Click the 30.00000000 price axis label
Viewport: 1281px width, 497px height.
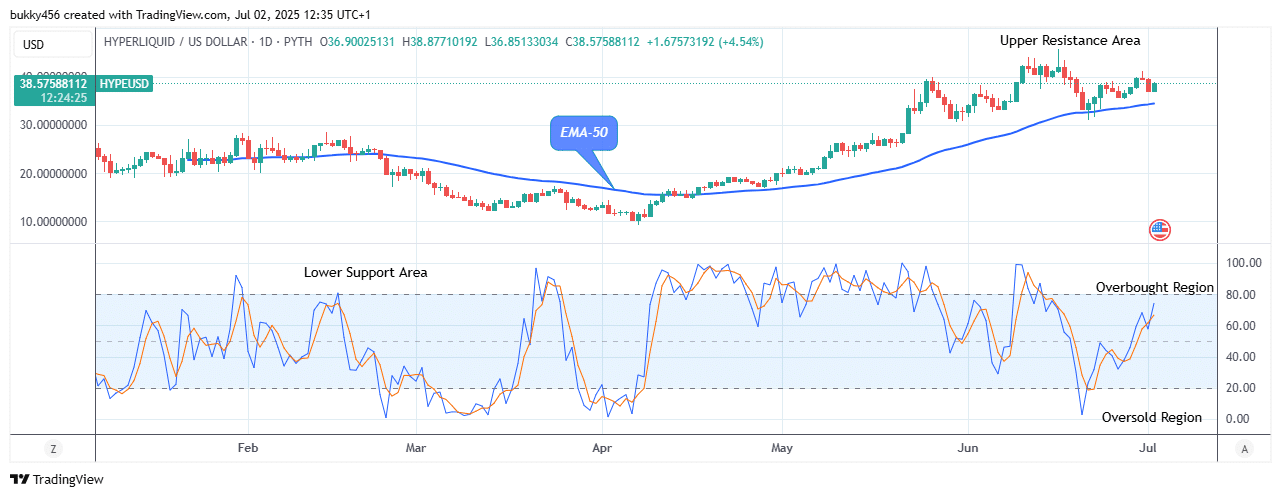pyautogui.click(x=56, y=125)
